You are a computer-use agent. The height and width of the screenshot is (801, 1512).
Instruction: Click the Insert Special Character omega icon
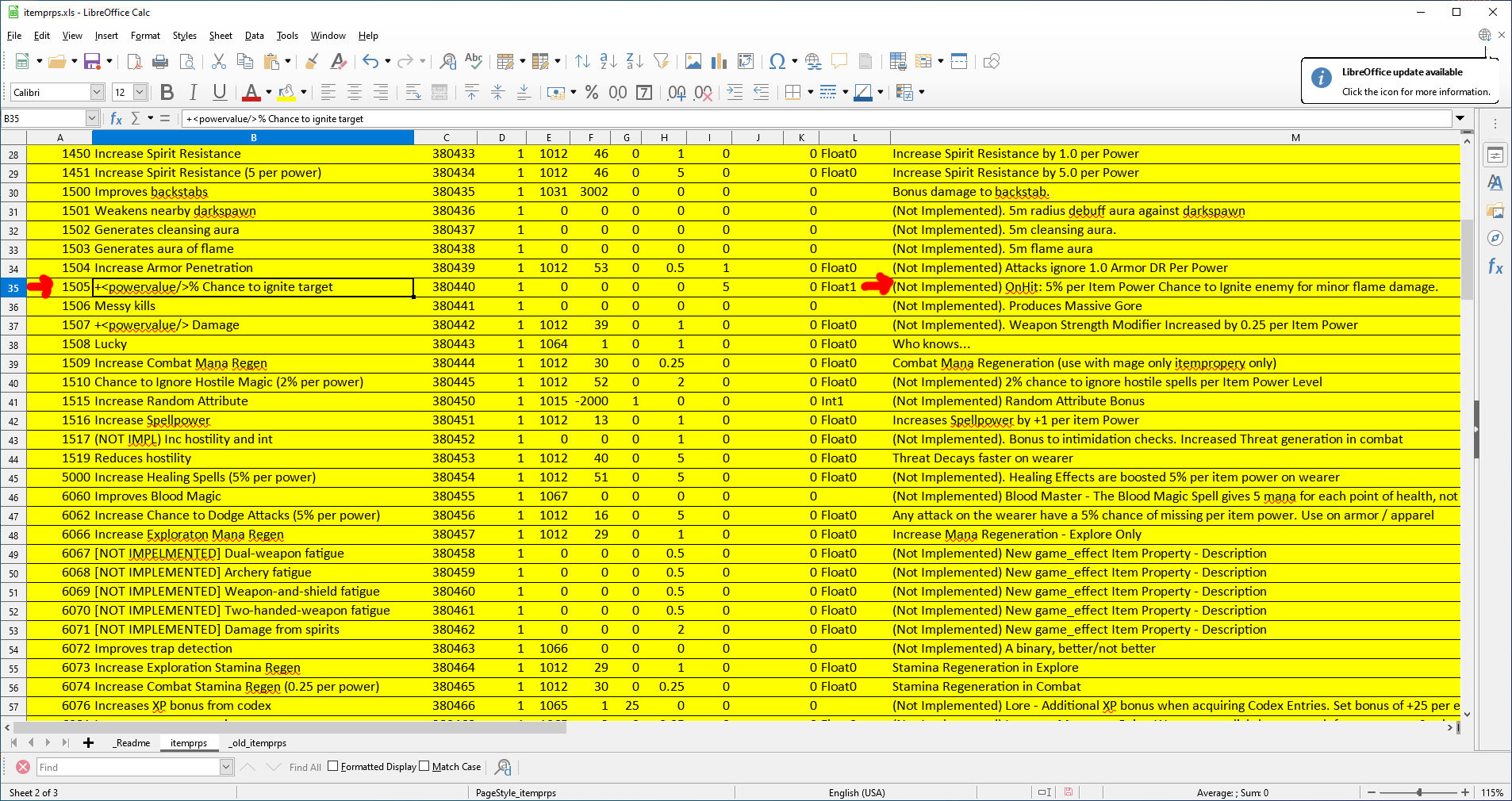[x=777, y=61]
